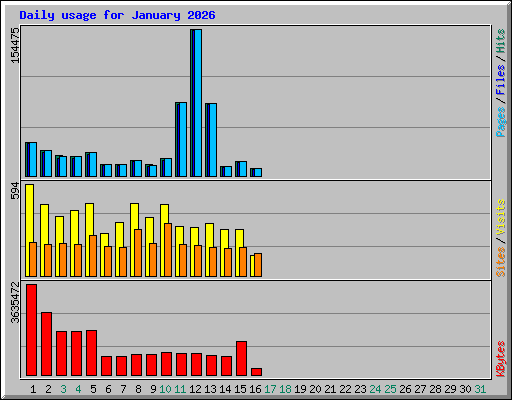Click day label 19 on x-axis
512x400 pixels.
(x=300, y=389)
